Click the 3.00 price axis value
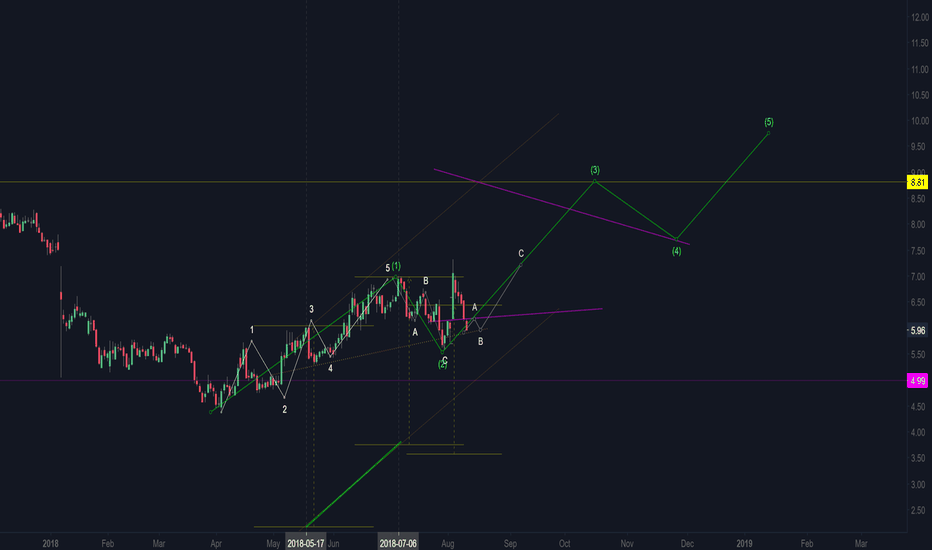Viewport: 932px width, 550px height. point(920,484)
